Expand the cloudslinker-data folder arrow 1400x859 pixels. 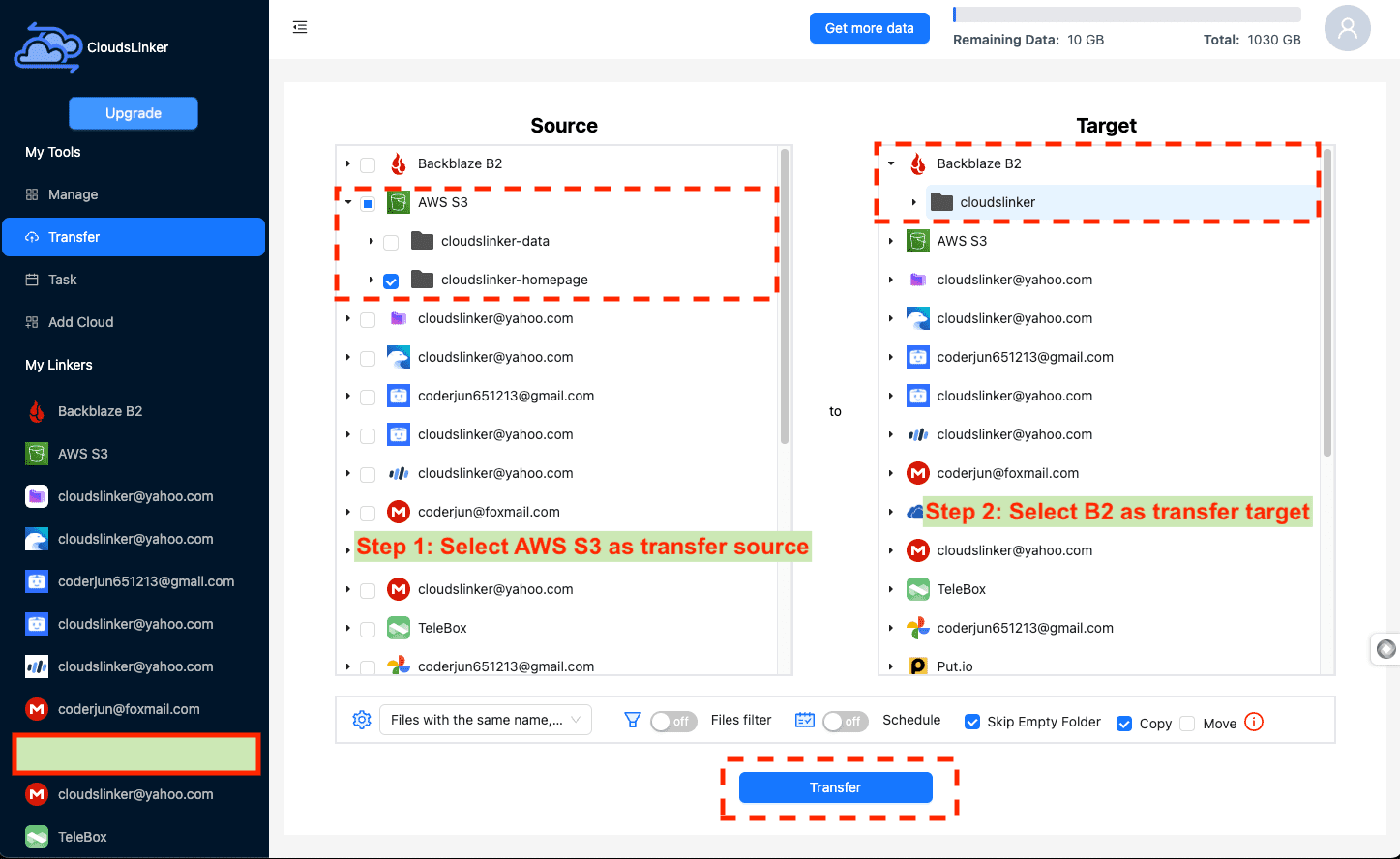point(372,241)
